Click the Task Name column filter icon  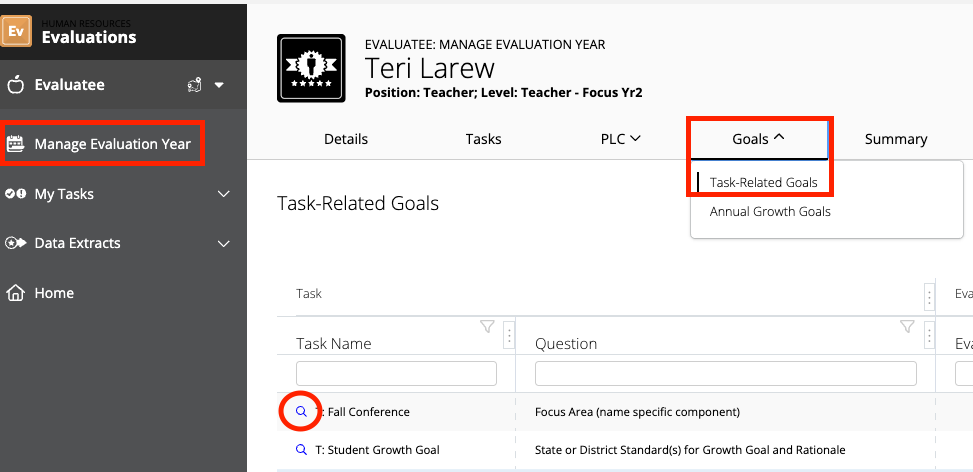click(x=488, y=326)
